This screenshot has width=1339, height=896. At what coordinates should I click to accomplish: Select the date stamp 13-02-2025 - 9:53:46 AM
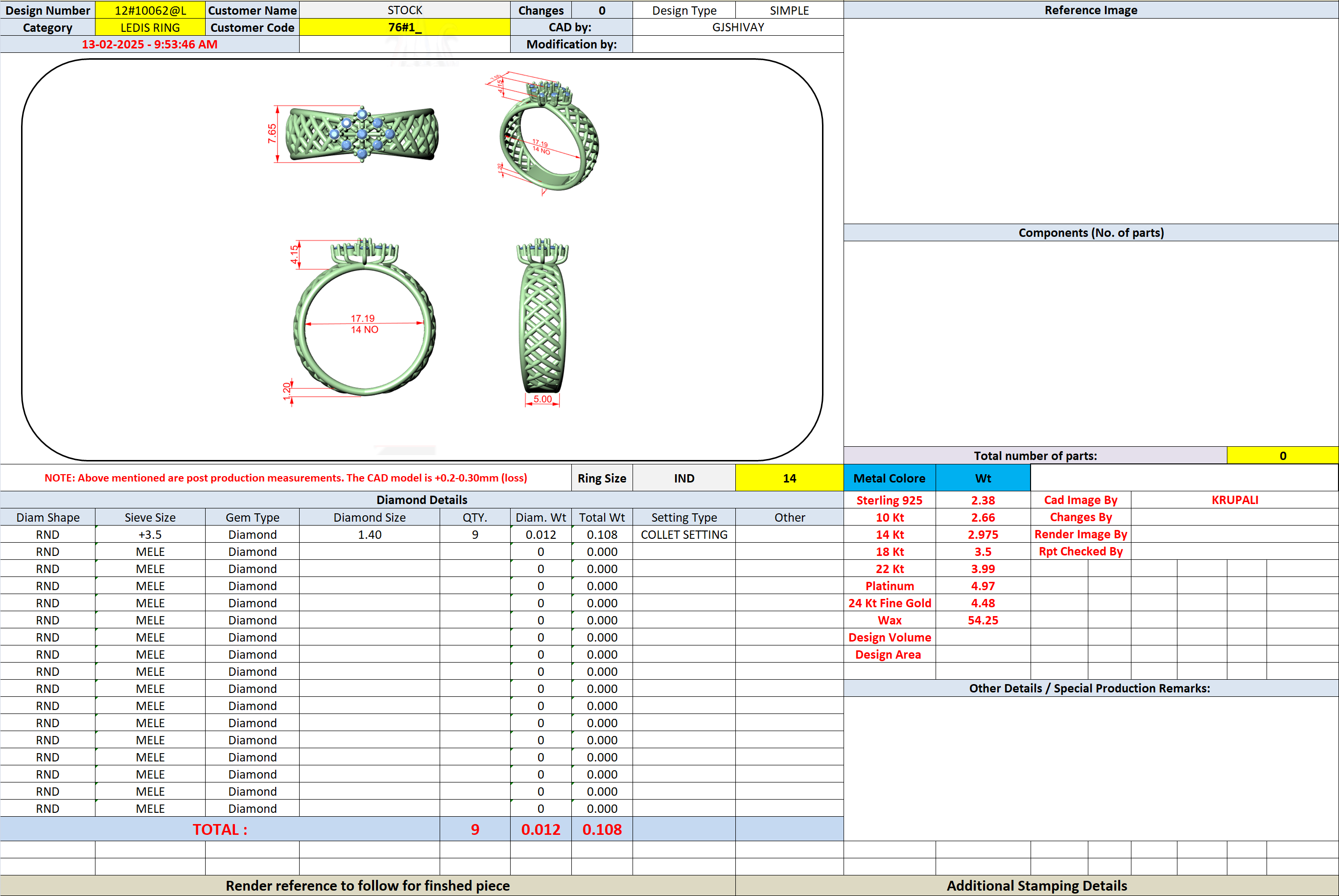pos(150,45)
